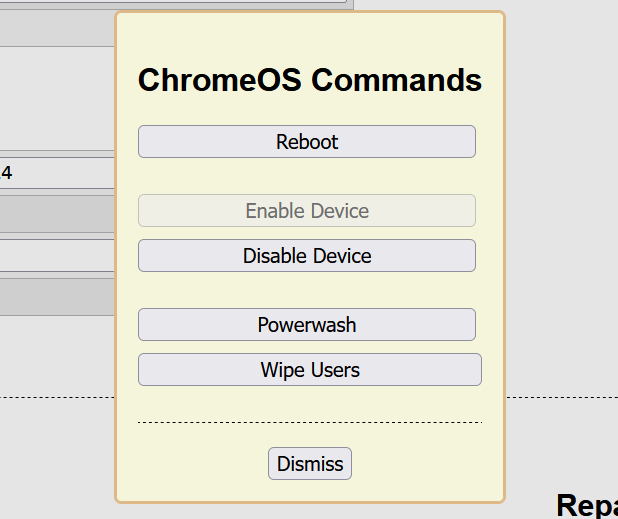Click the blank gap between Disable Device and Powerwash
Image resolution: width=618 pixels, height=519 pixels.
[307, 290]
